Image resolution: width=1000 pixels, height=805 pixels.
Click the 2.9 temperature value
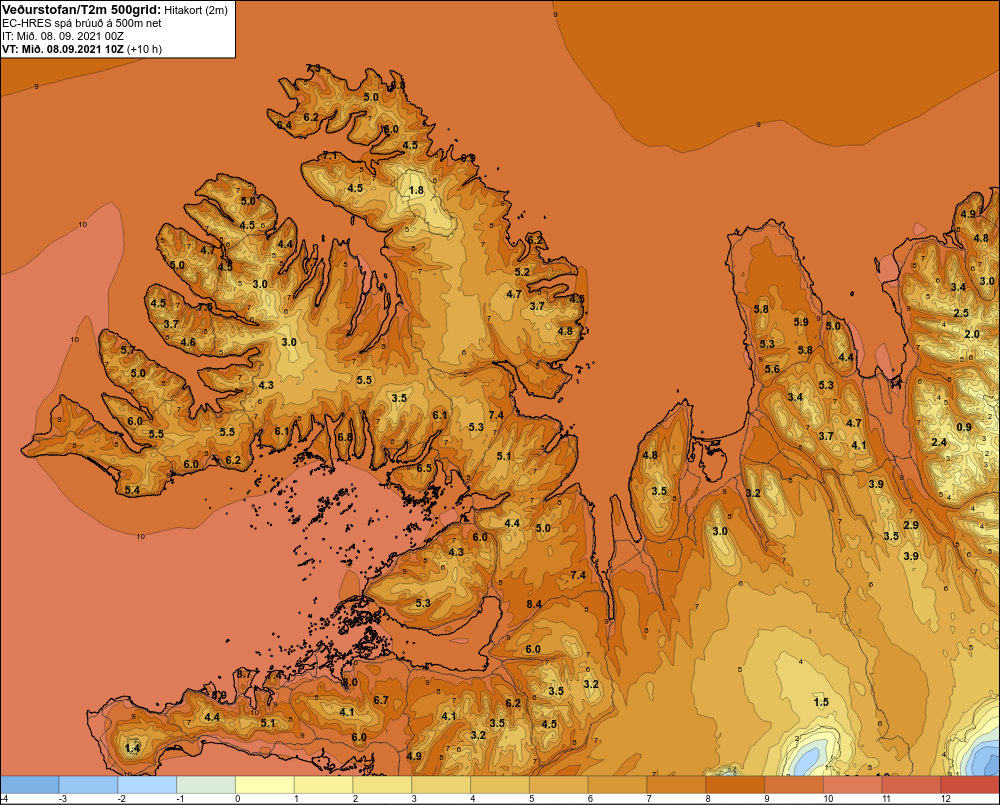coord(911,525)
